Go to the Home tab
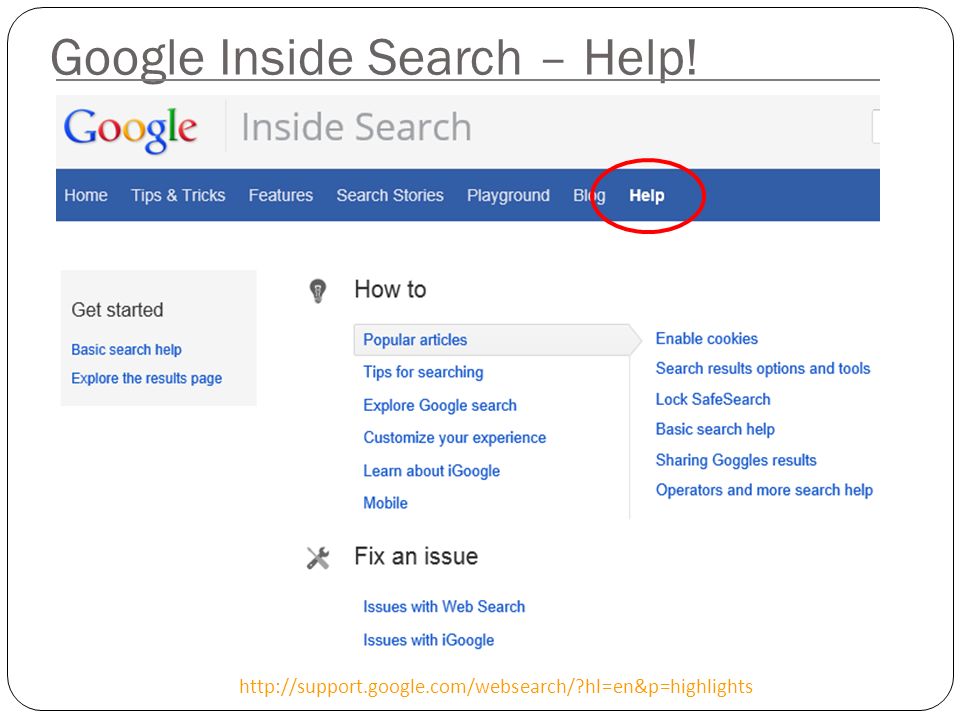 pos(86,195)
